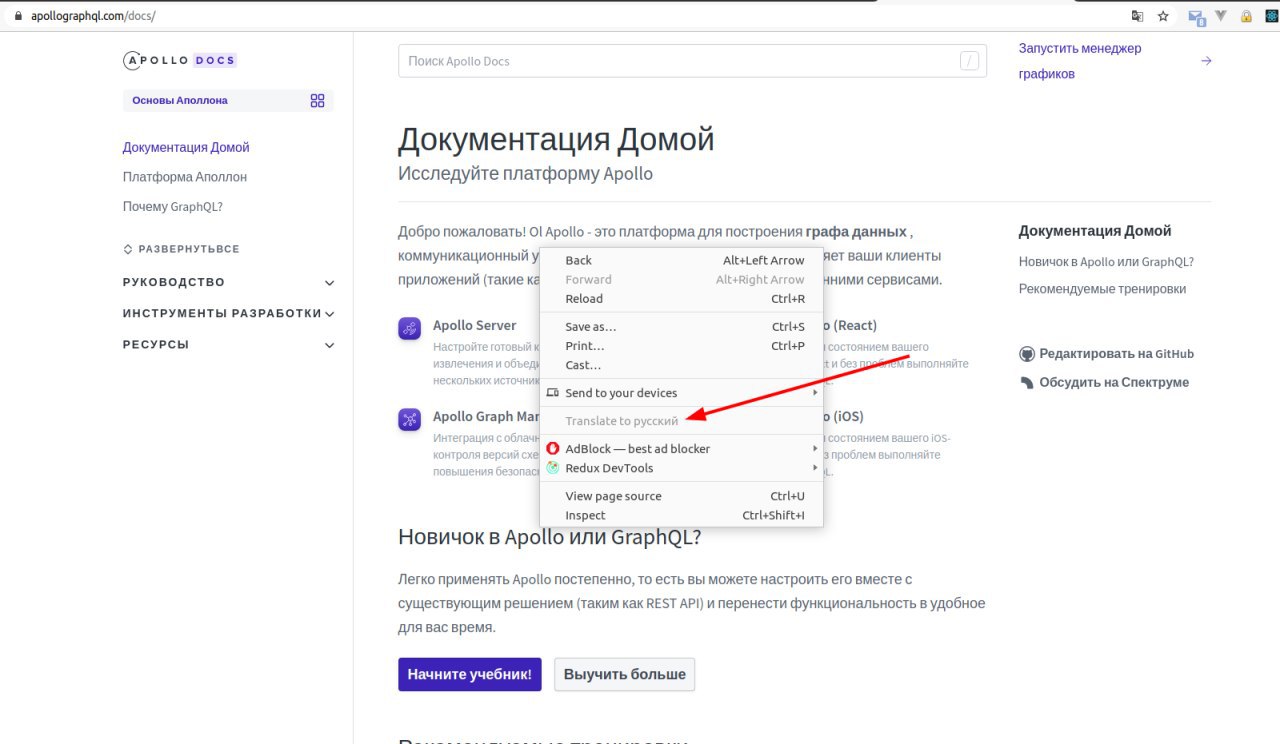Screen dimensions: 1280x744
Task: Click the site lock icon in address bar
Action: coord(18,16)
